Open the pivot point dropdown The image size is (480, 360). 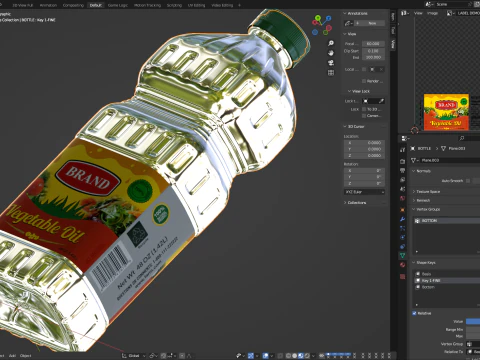153,356
